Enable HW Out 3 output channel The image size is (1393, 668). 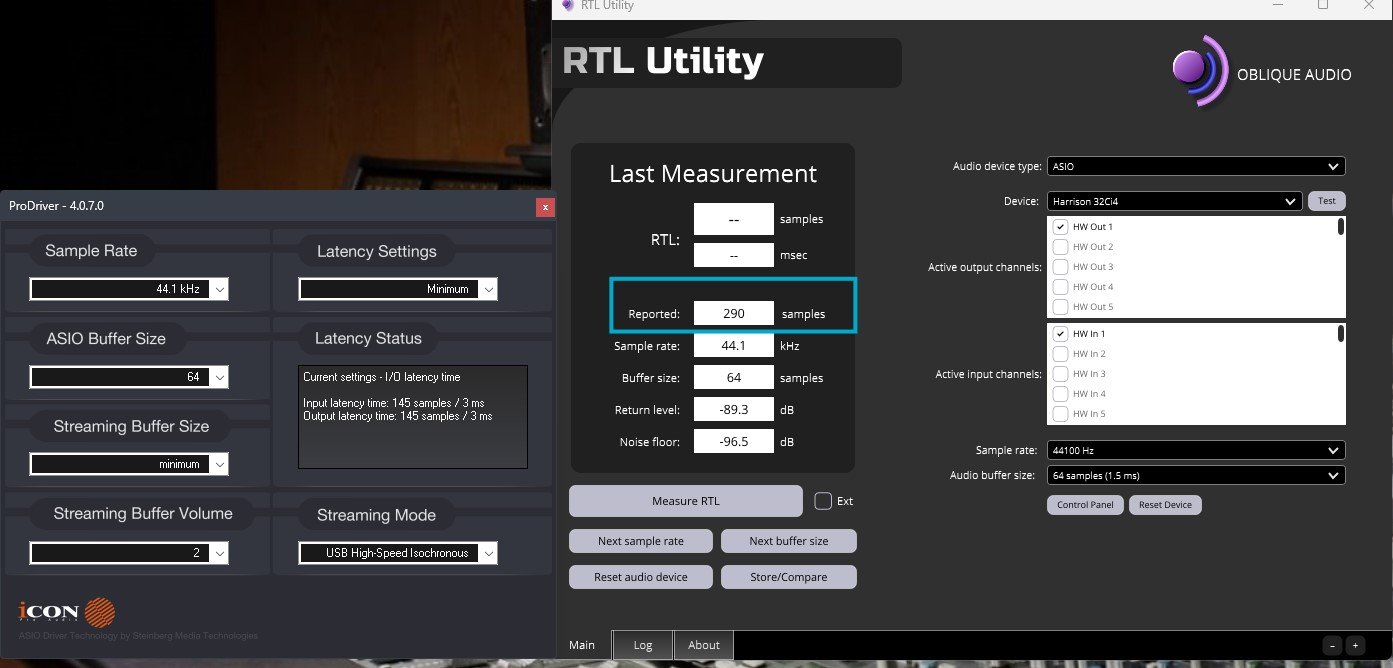coord(1061,267)
